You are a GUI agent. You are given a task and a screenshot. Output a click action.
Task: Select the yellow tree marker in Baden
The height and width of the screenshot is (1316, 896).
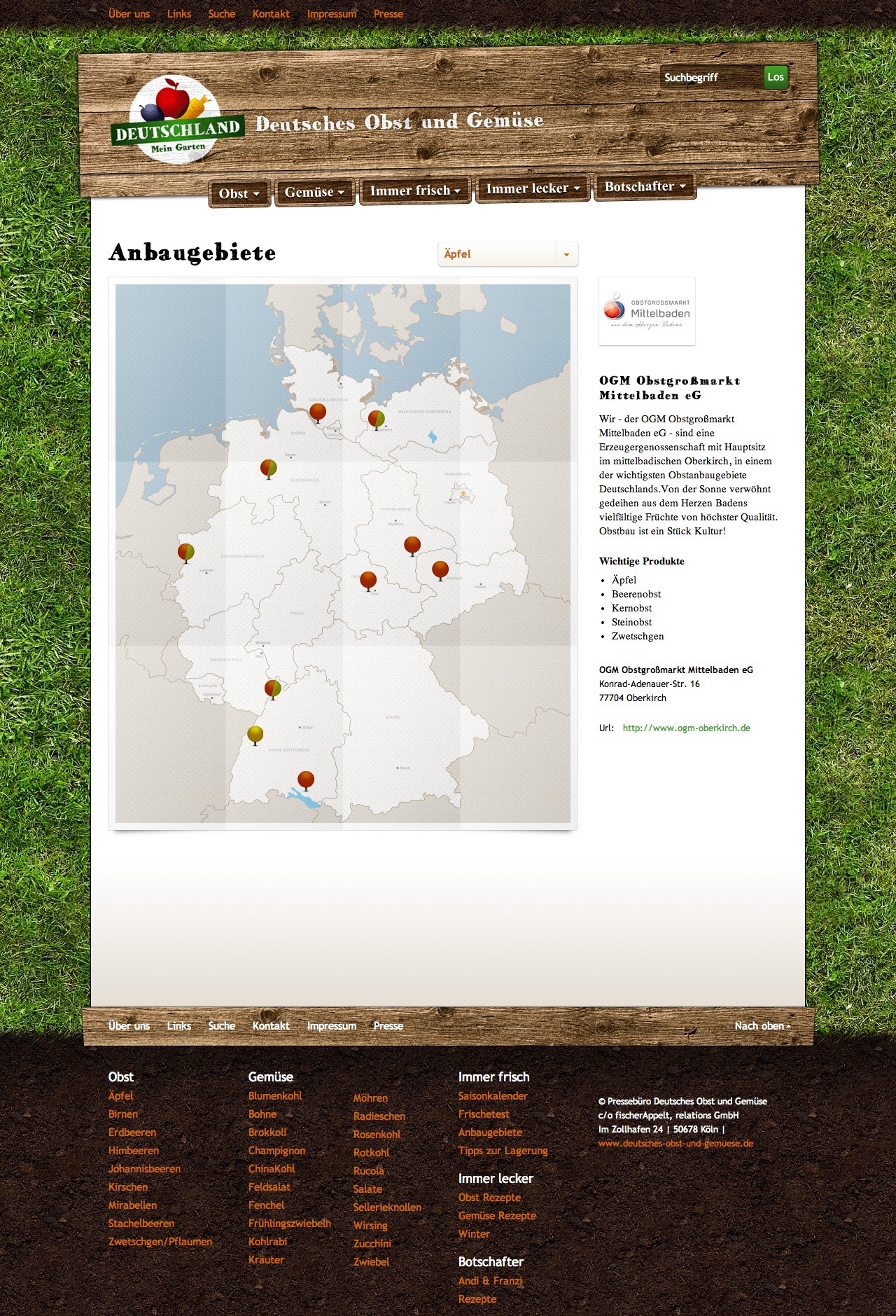[x=255, y=735]
